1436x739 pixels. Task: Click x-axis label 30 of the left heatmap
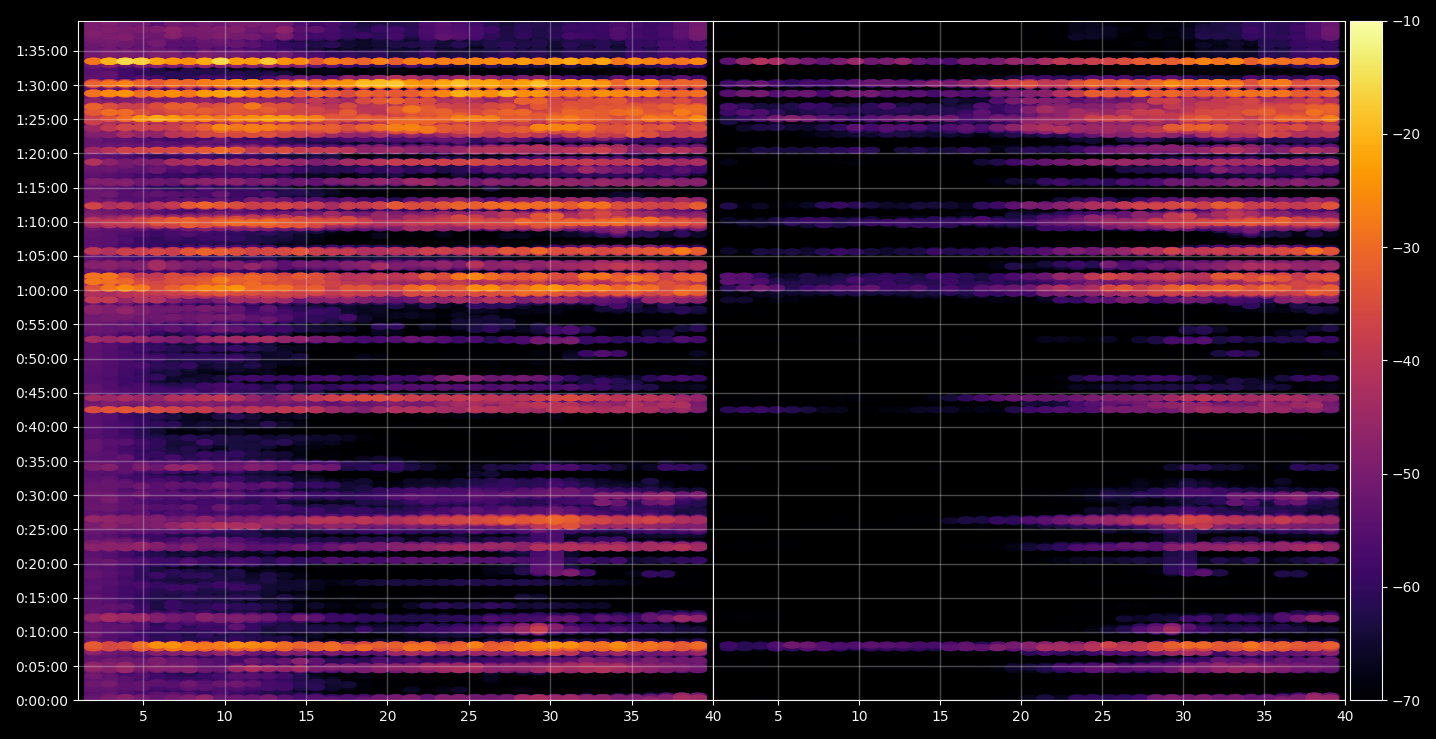(x=550, y=716)
